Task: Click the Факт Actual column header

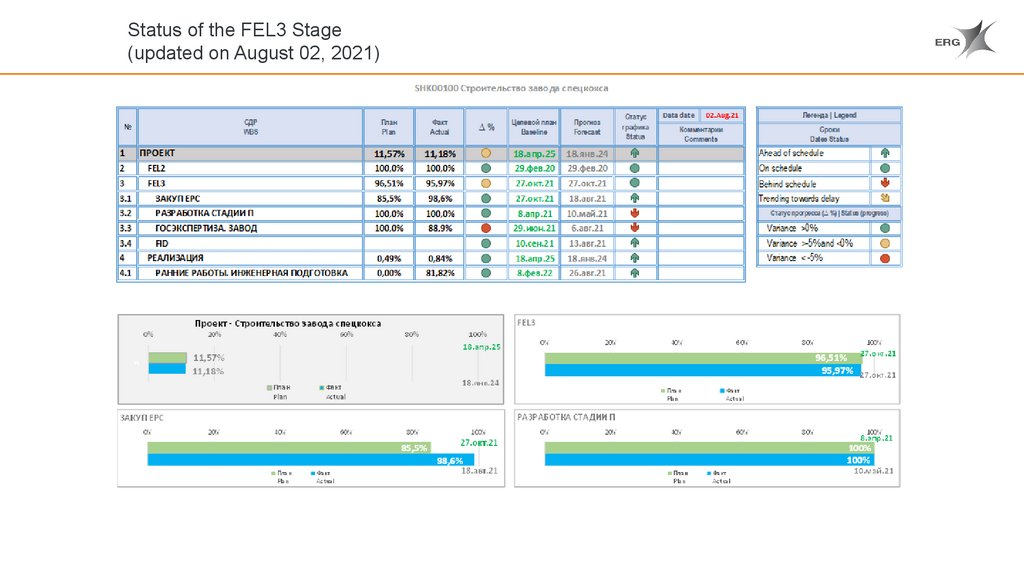Action: (440, 127)
